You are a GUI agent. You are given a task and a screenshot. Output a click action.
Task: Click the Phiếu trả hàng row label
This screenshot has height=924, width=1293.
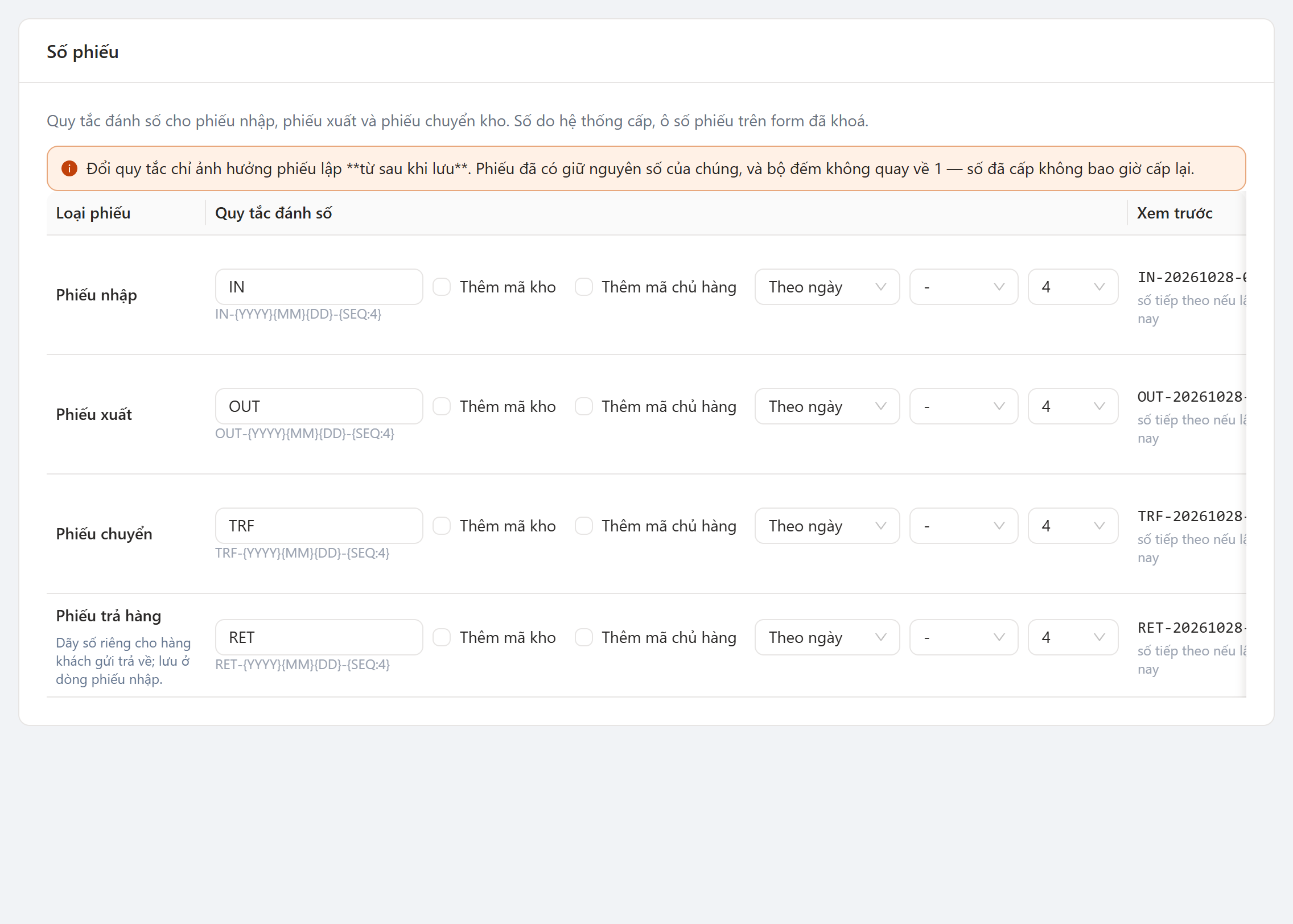coord(109,616)
